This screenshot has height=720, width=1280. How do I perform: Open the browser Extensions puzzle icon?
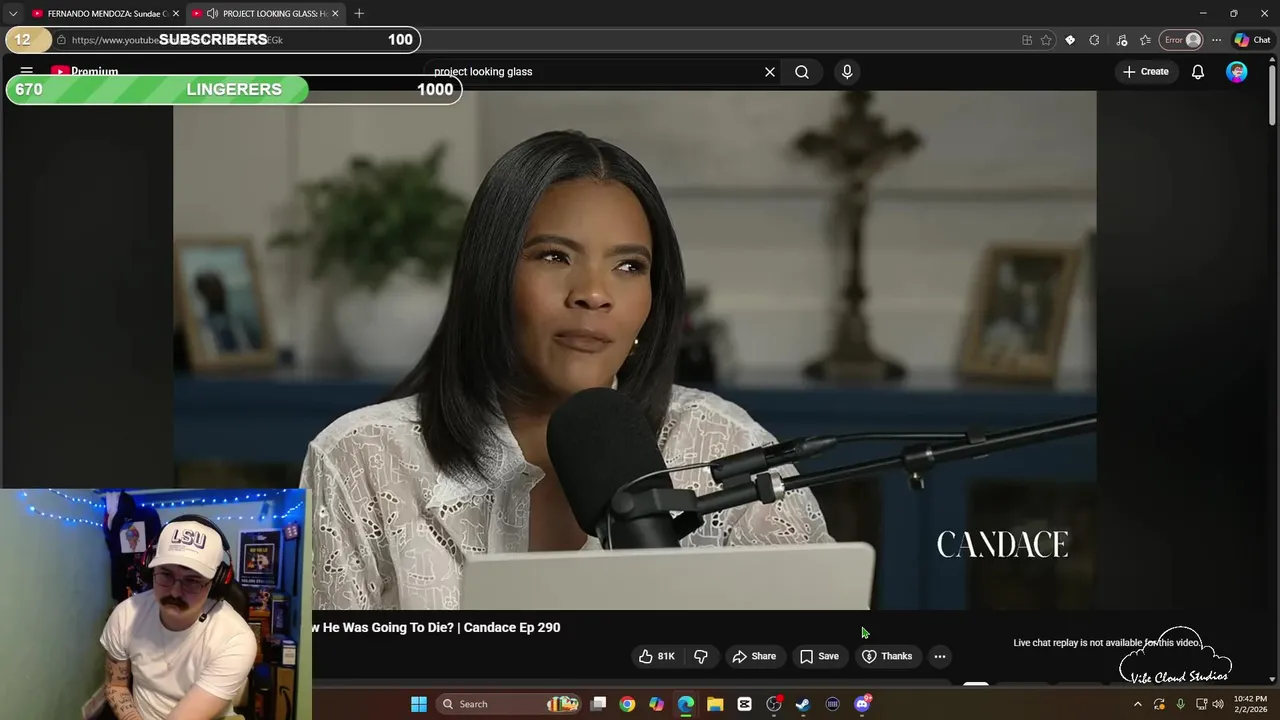1094,40
